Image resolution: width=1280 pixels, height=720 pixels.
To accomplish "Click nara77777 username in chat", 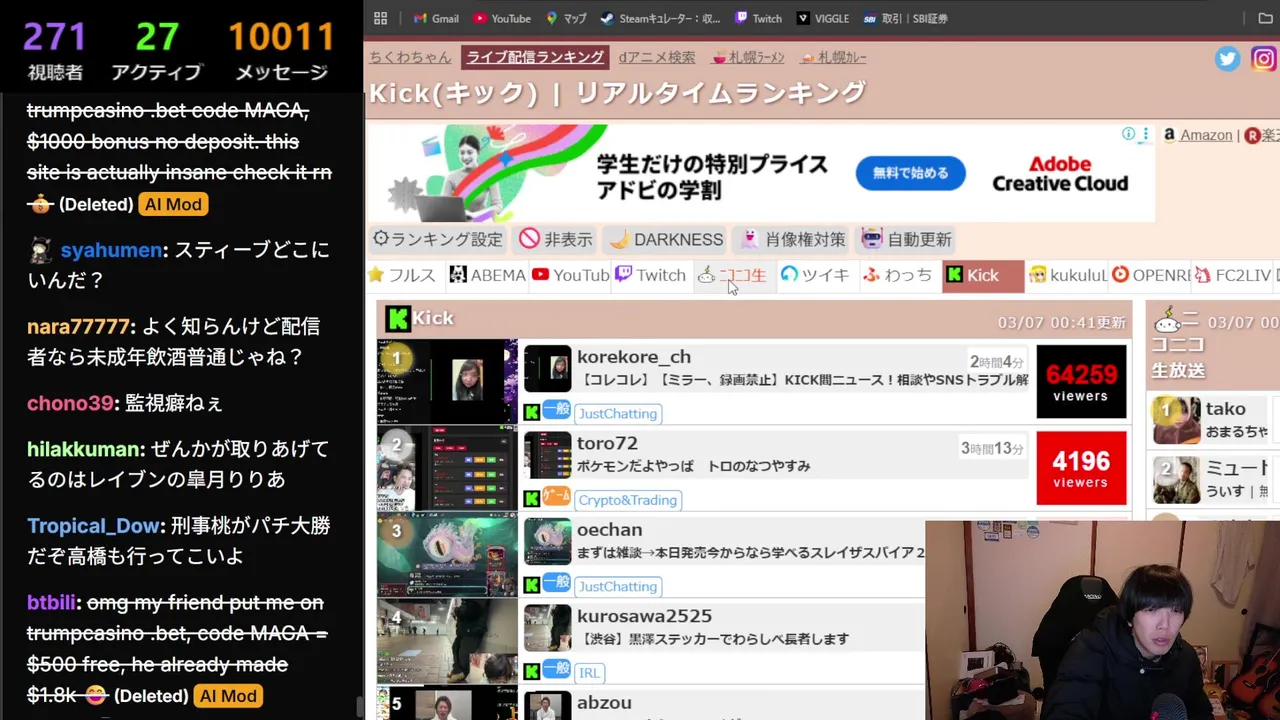I will (78, 327).
